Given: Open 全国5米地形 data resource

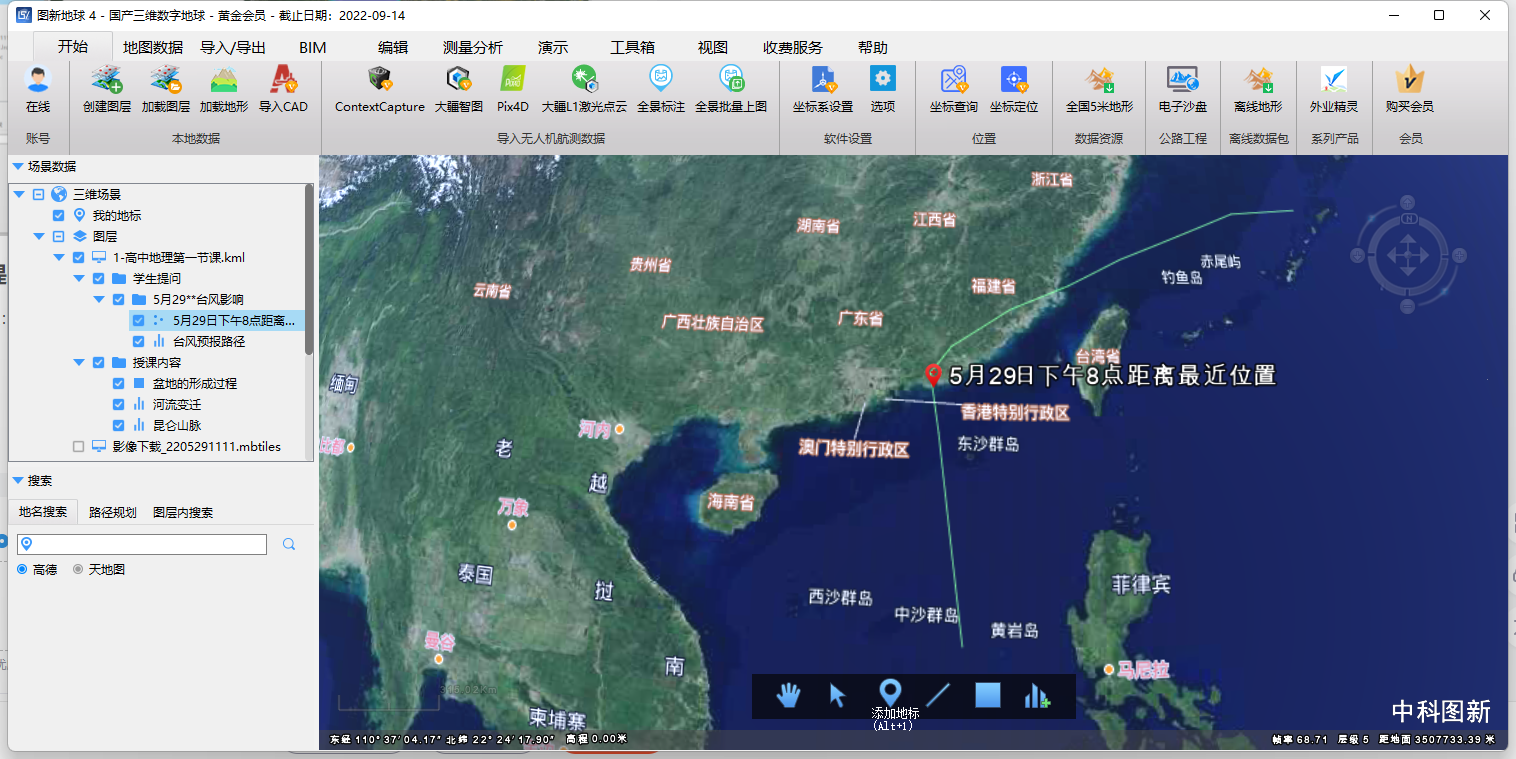Looking at the screenshot, I should pyautogui.click(x=1100, y=80).
